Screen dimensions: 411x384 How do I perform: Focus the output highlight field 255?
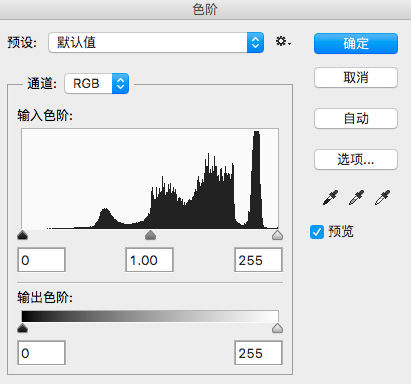pos(258,353)
